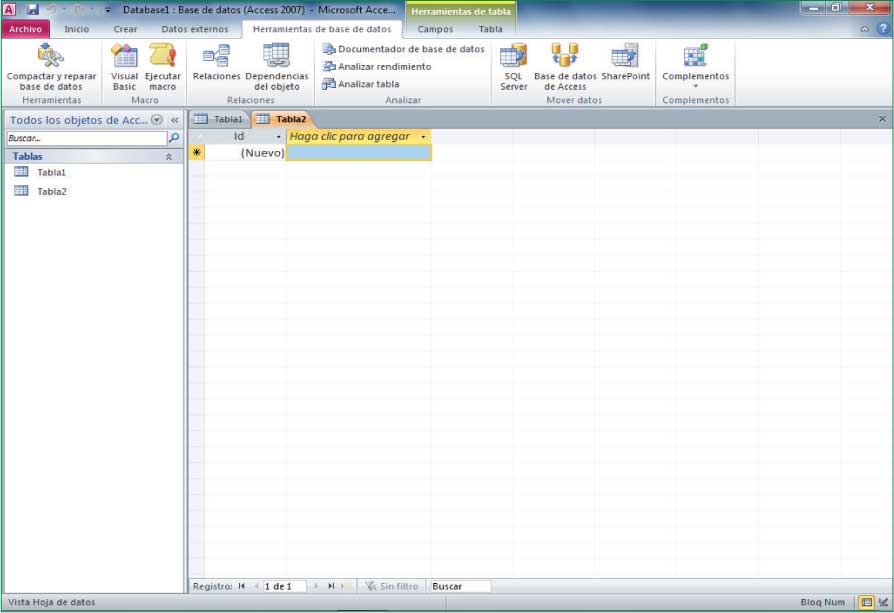Go to last record button

coord(331,586)
